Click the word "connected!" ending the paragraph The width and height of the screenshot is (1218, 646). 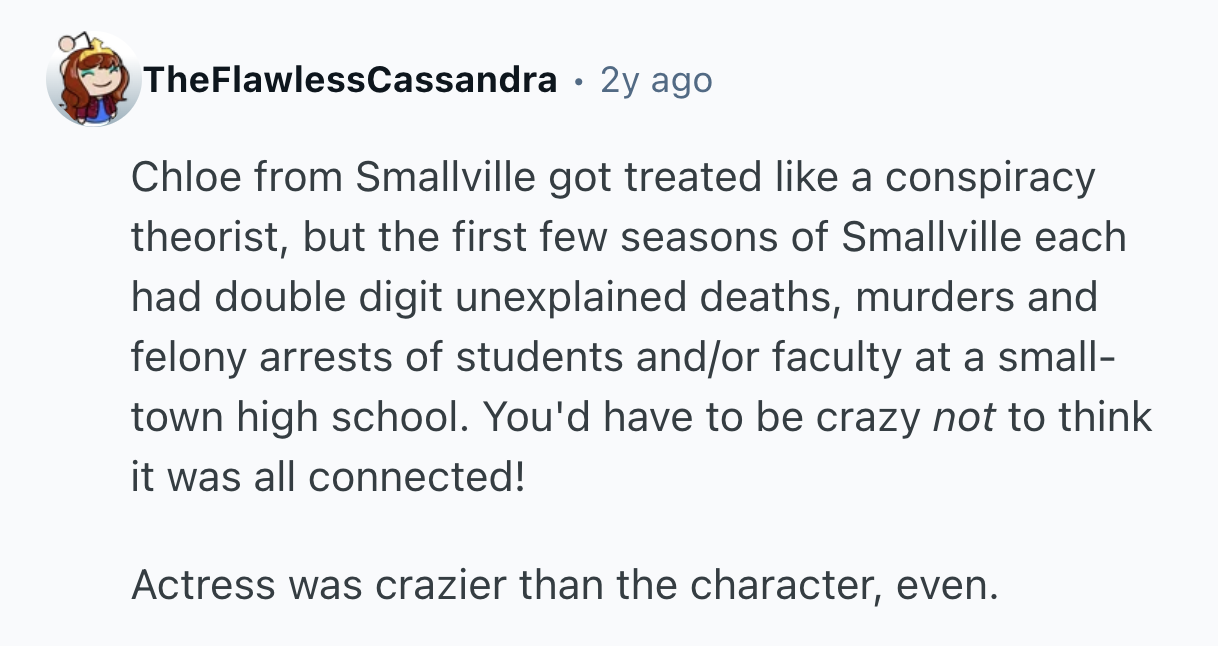coord(416,477)
